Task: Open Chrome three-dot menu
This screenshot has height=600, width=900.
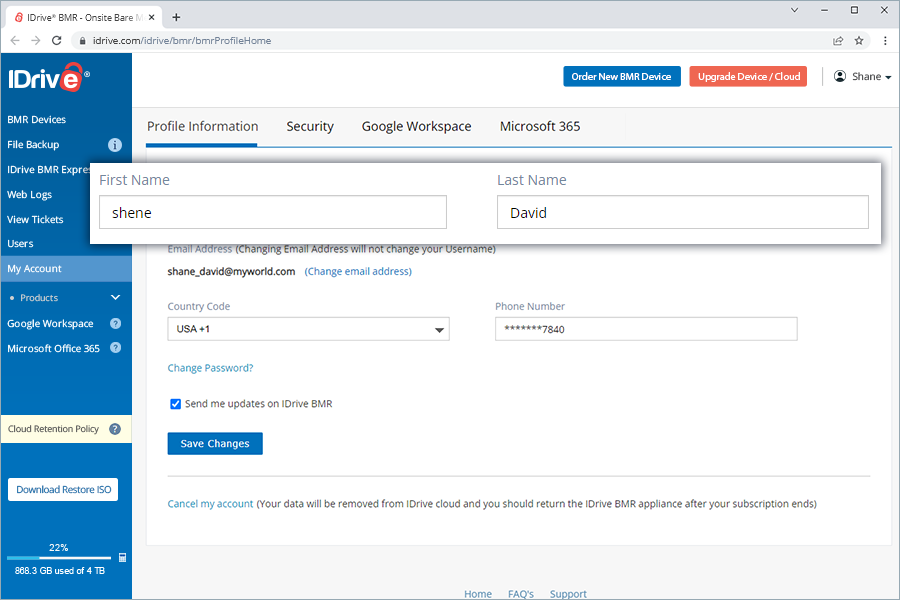Action: 885,41
